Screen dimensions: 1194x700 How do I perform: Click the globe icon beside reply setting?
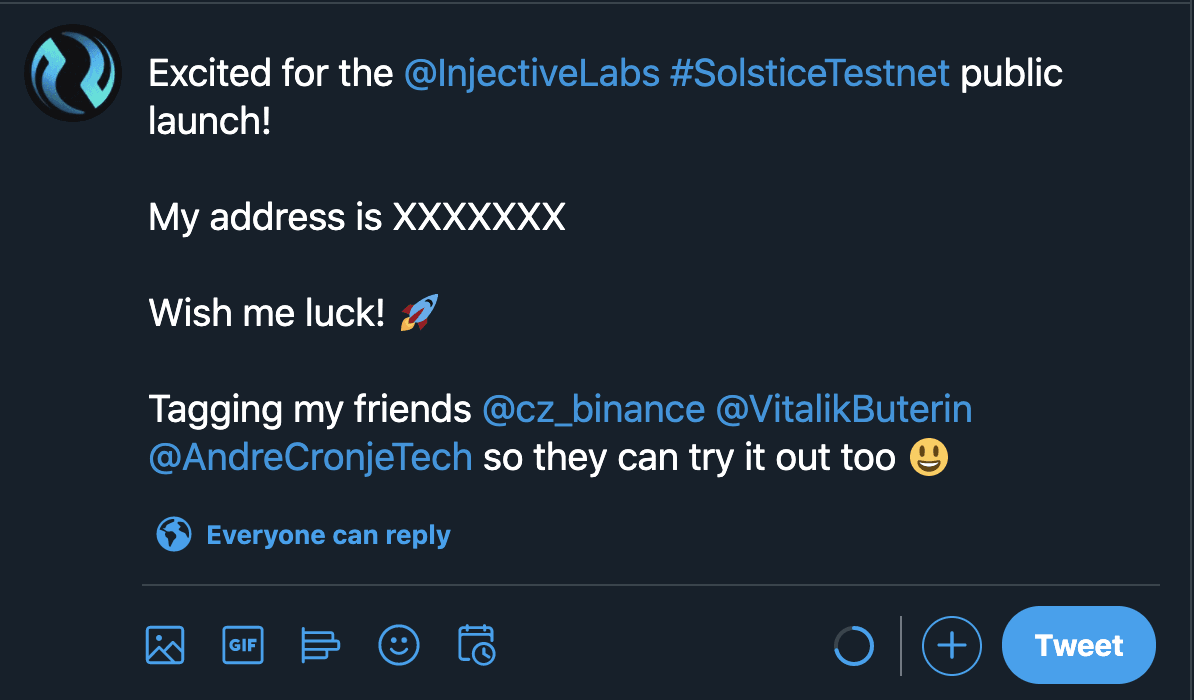[x=174, y=535]
